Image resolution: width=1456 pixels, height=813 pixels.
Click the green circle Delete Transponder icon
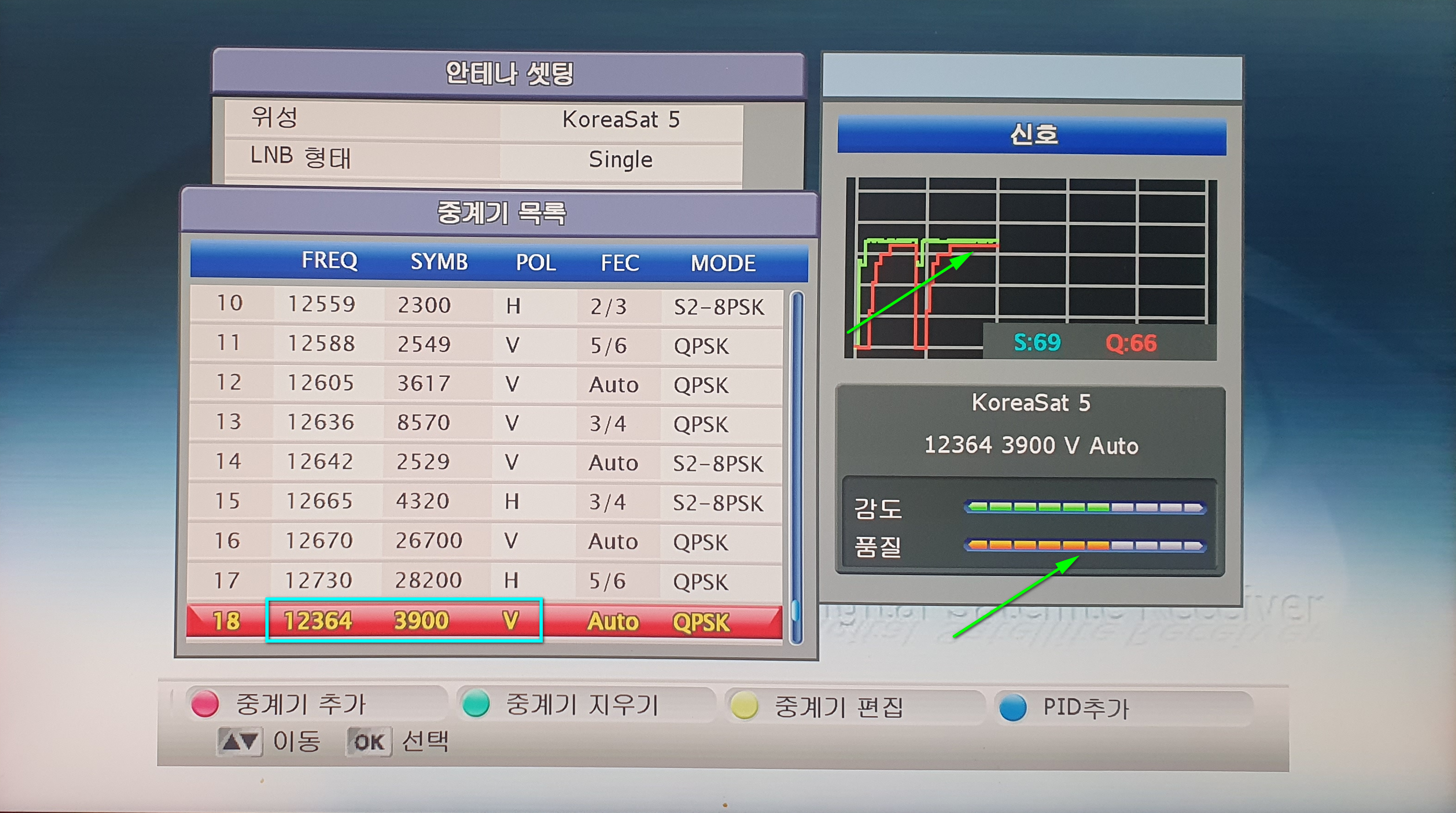[476, 705]
